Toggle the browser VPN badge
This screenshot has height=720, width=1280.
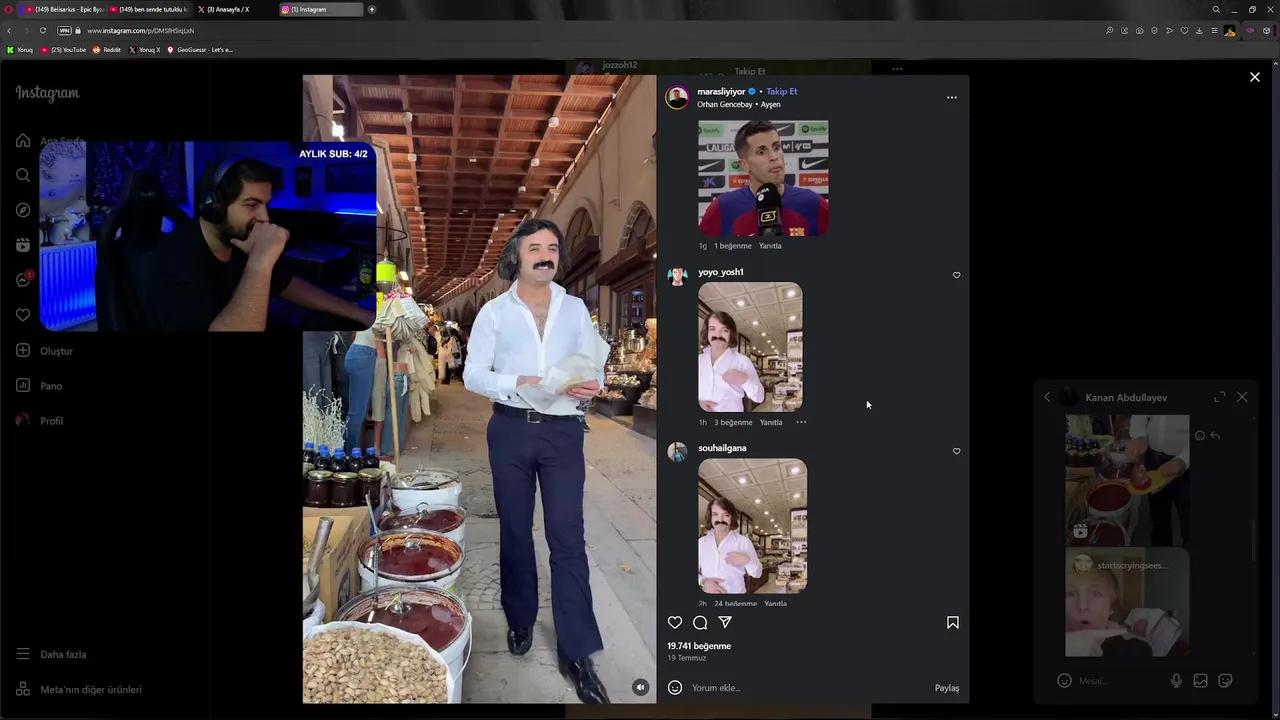click(x=64, y=31)
